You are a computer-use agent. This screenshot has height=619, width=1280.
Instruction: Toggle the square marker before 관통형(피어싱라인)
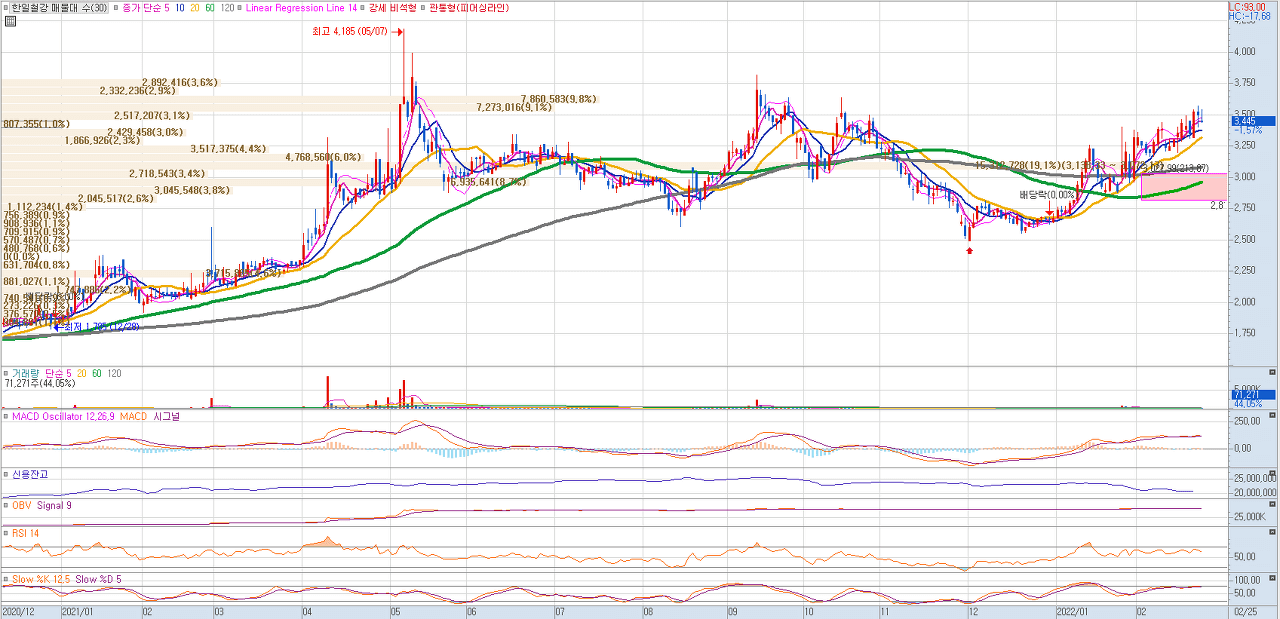point(422,7)
